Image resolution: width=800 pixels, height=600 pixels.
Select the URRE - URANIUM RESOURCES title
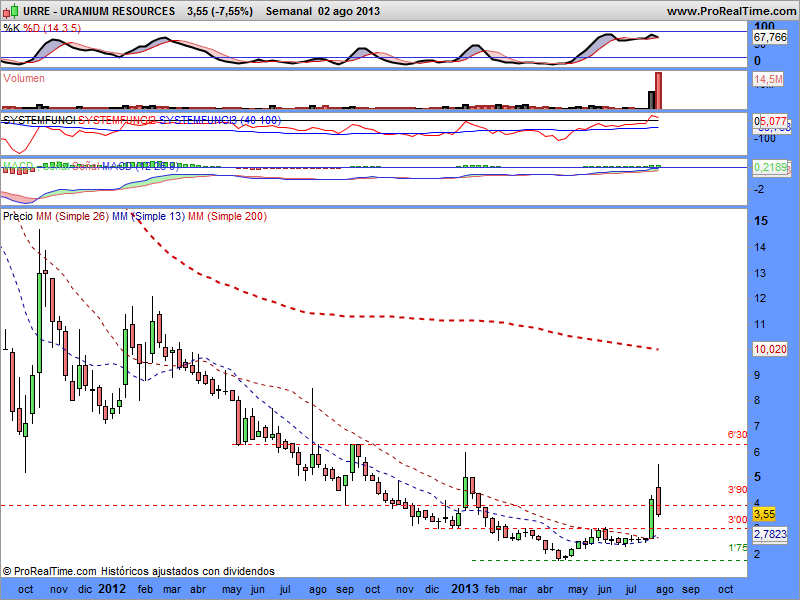point(99,11)
